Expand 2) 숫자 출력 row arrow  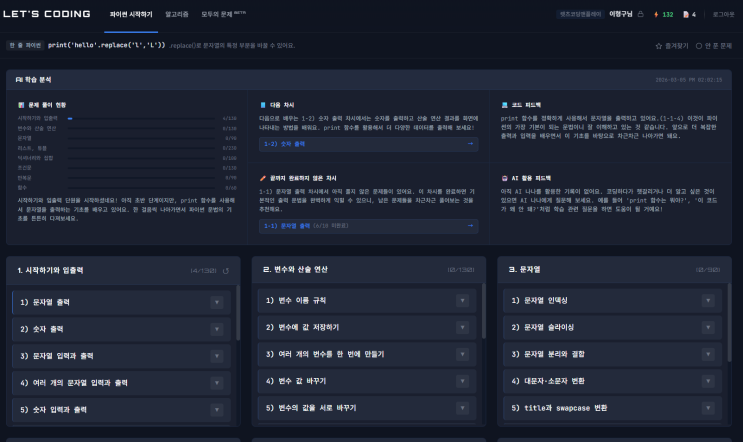[x=217, y=329]
